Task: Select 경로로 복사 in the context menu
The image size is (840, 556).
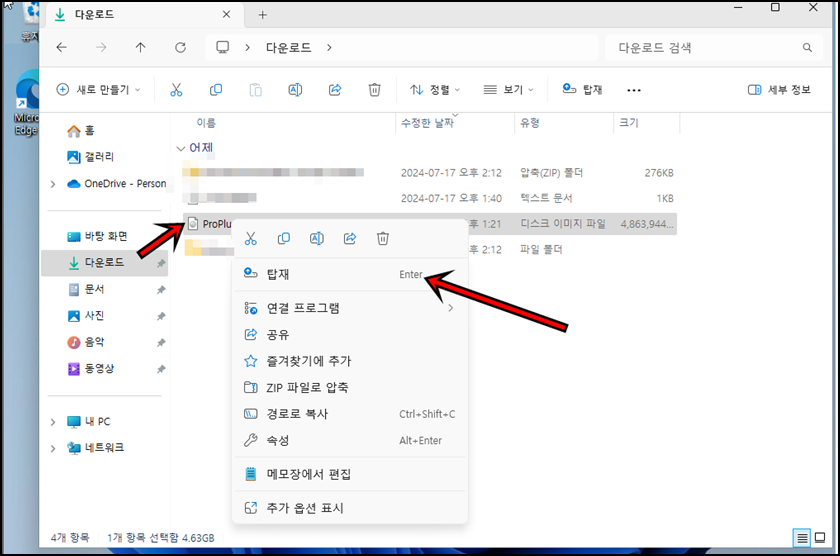Action: (x=350, y=414)
